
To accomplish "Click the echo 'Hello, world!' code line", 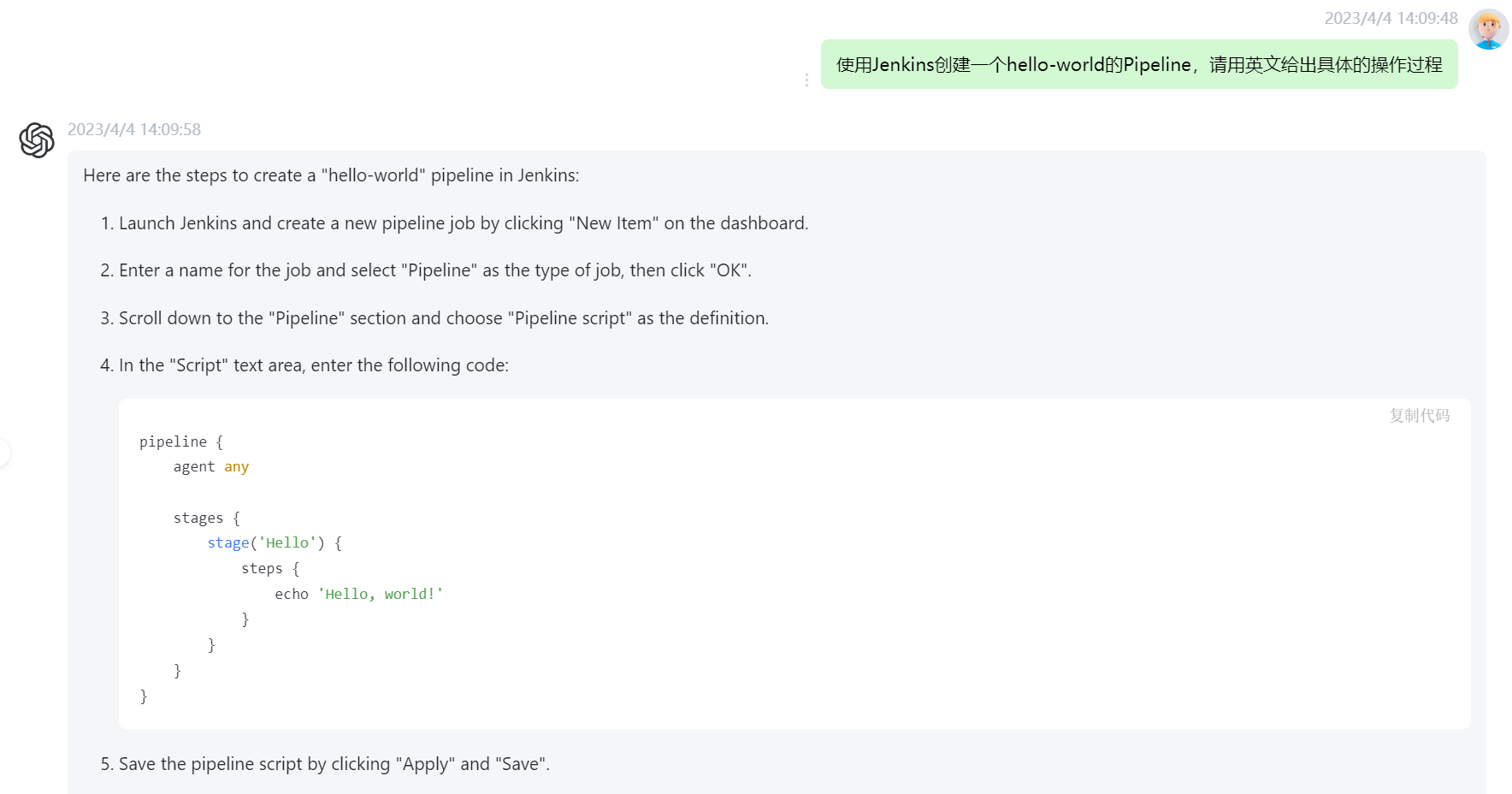I will pos(359,594).
